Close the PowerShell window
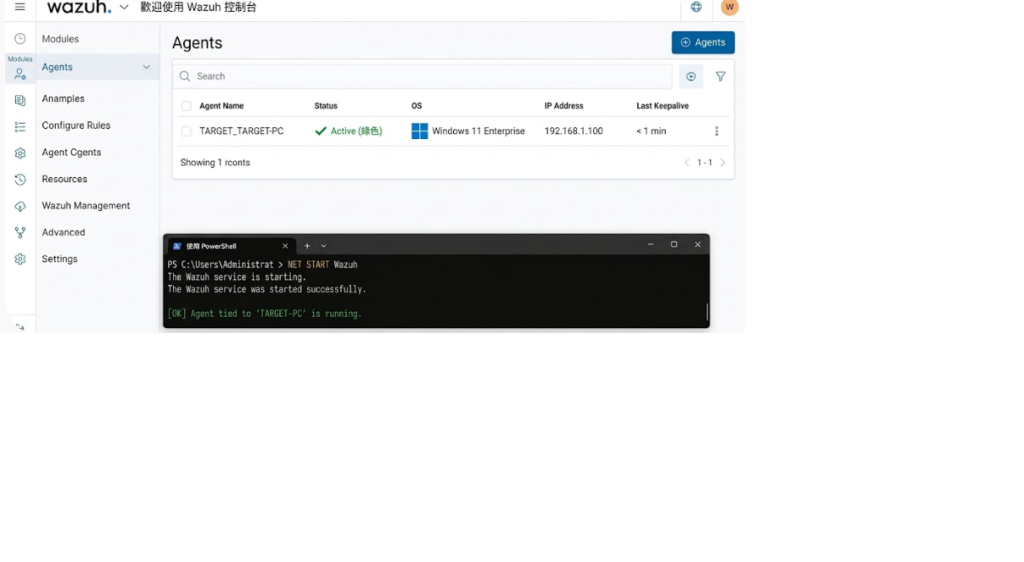 click(697, 244)
